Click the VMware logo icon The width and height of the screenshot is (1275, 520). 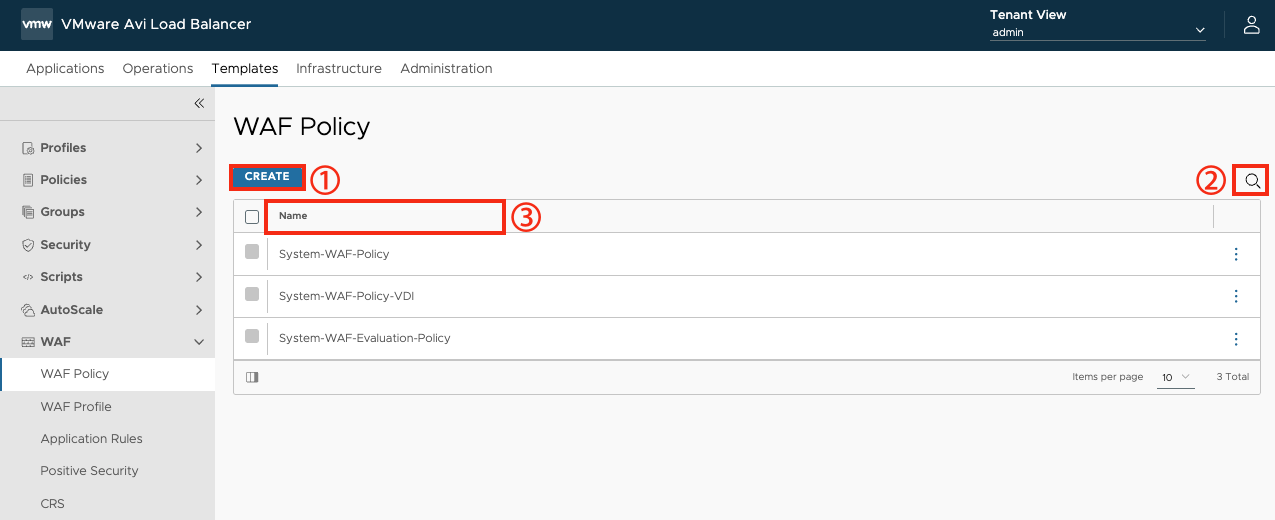(x=37, y=24)
